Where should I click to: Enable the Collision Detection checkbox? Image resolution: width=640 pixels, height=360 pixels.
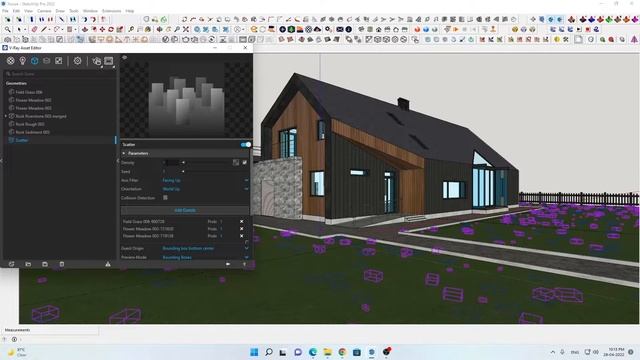pyautogui.click(x=165, y=198)
